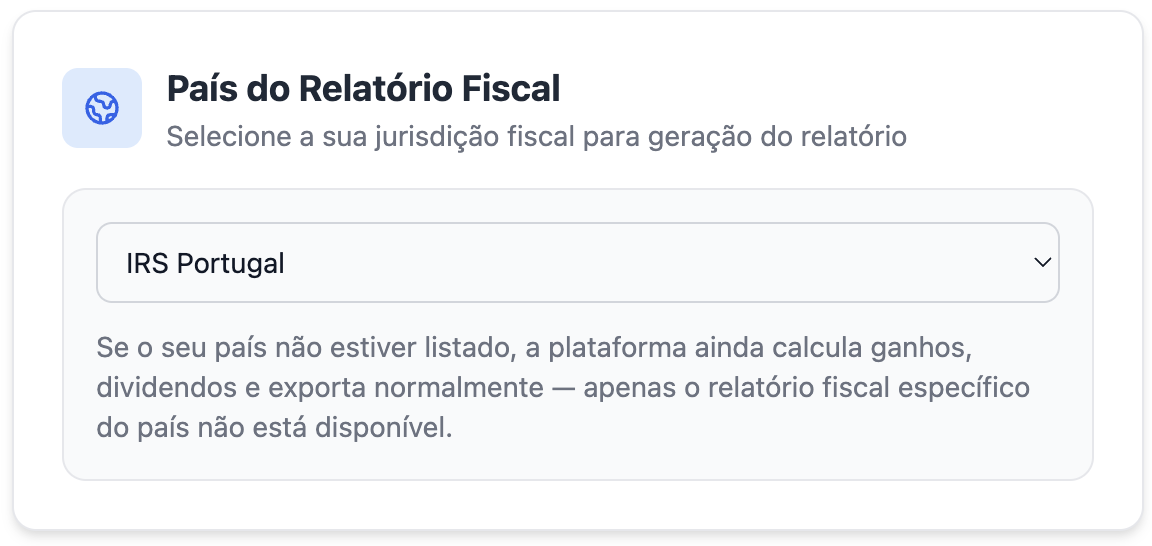Open the IRS Portugal country dropdown
Screen dimensions: 1152x546
(x=577, y=263)
